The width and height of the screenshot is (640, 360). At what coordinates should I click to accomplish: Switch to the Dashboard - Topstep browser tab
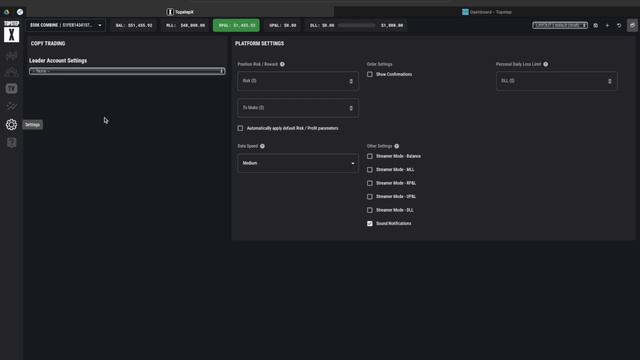pos(487,12)
